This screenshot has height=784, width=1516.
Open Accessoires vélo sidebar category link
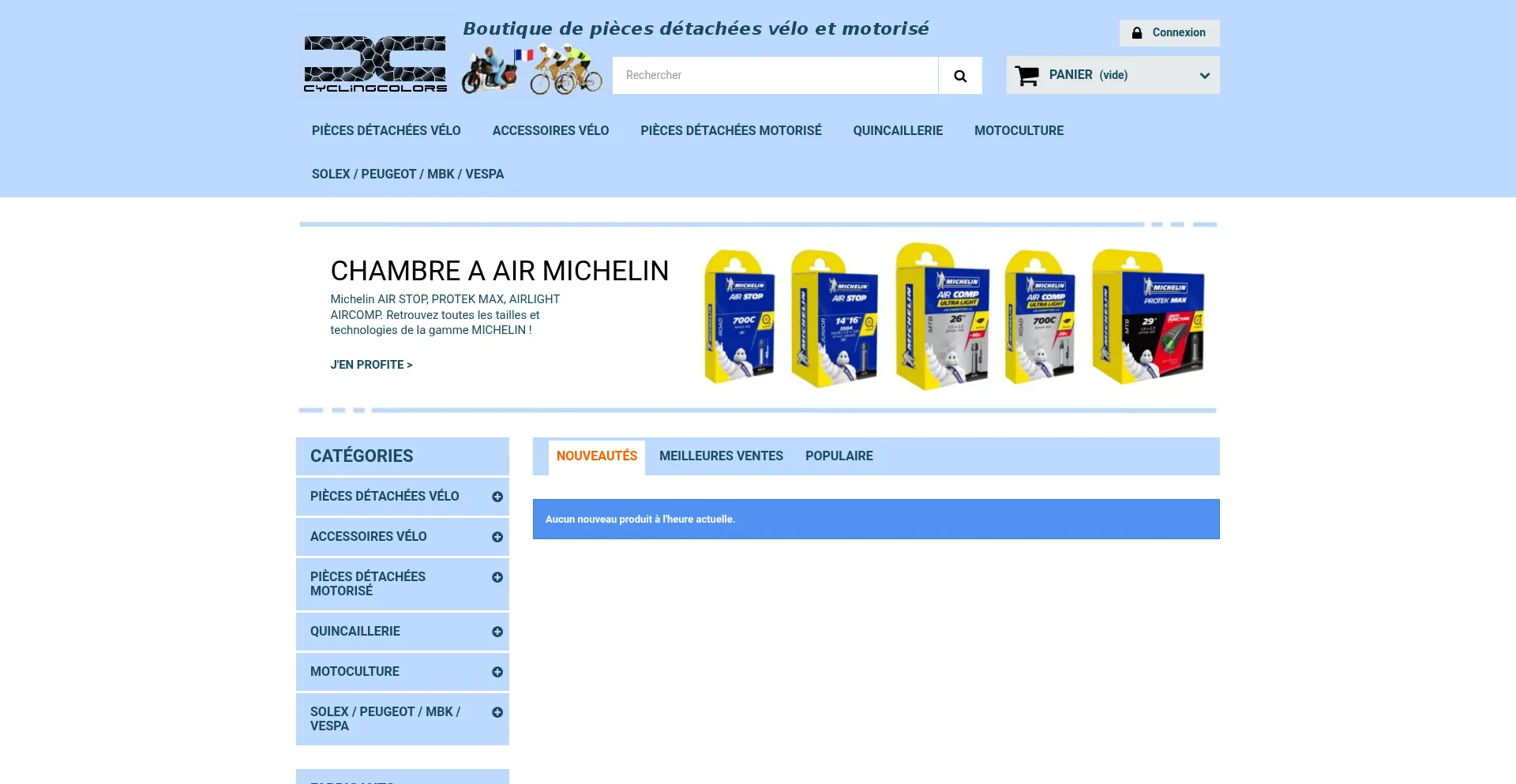[x=368, y=537]
